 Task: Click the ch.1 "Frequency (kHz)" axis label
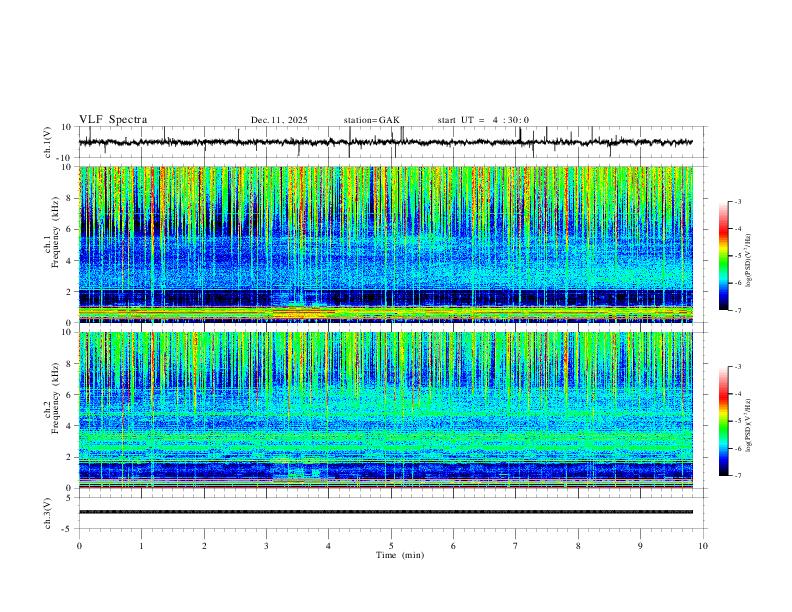[55, 233]
